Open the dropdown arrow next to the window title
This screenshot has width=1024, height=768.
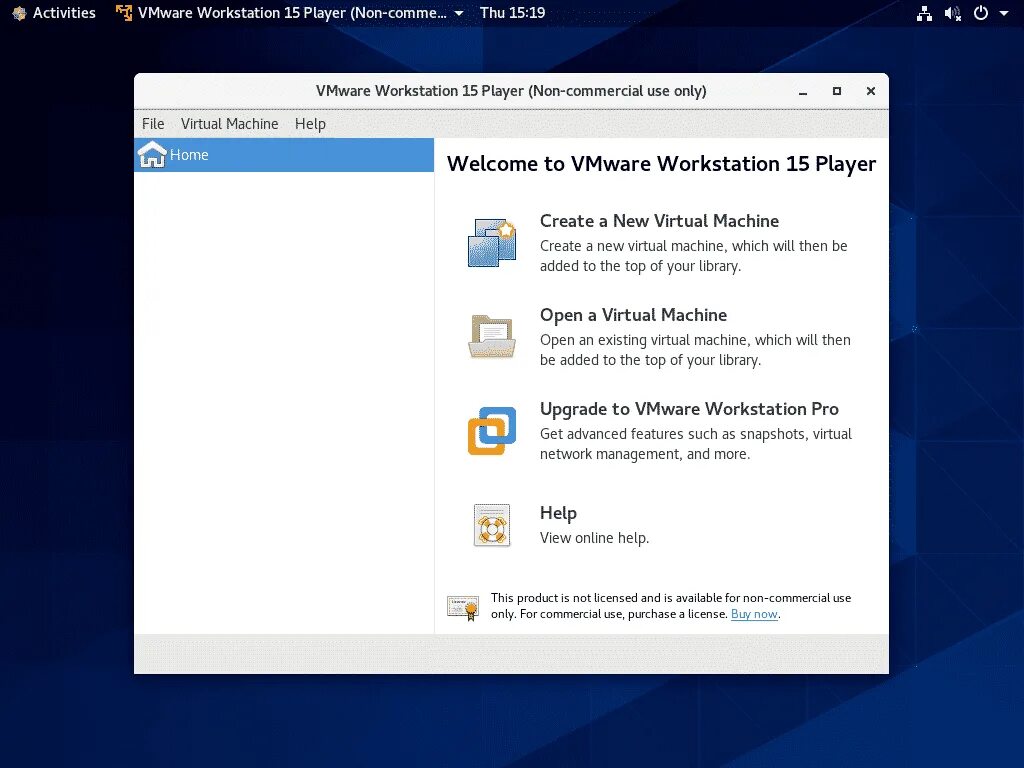pyautogui.click(x=458, y=14)
